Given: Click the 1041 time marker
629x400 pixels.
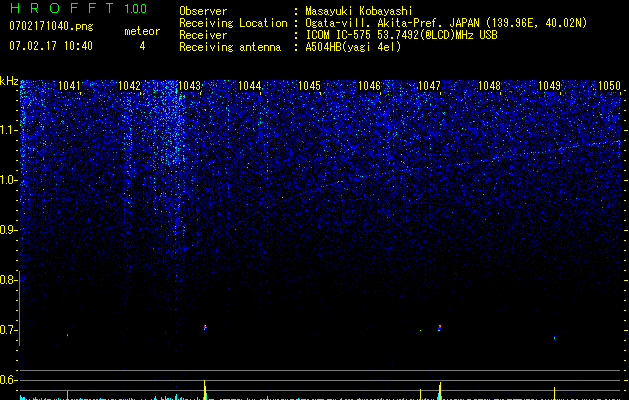Looking at the screenshot, I should [69, 86].
